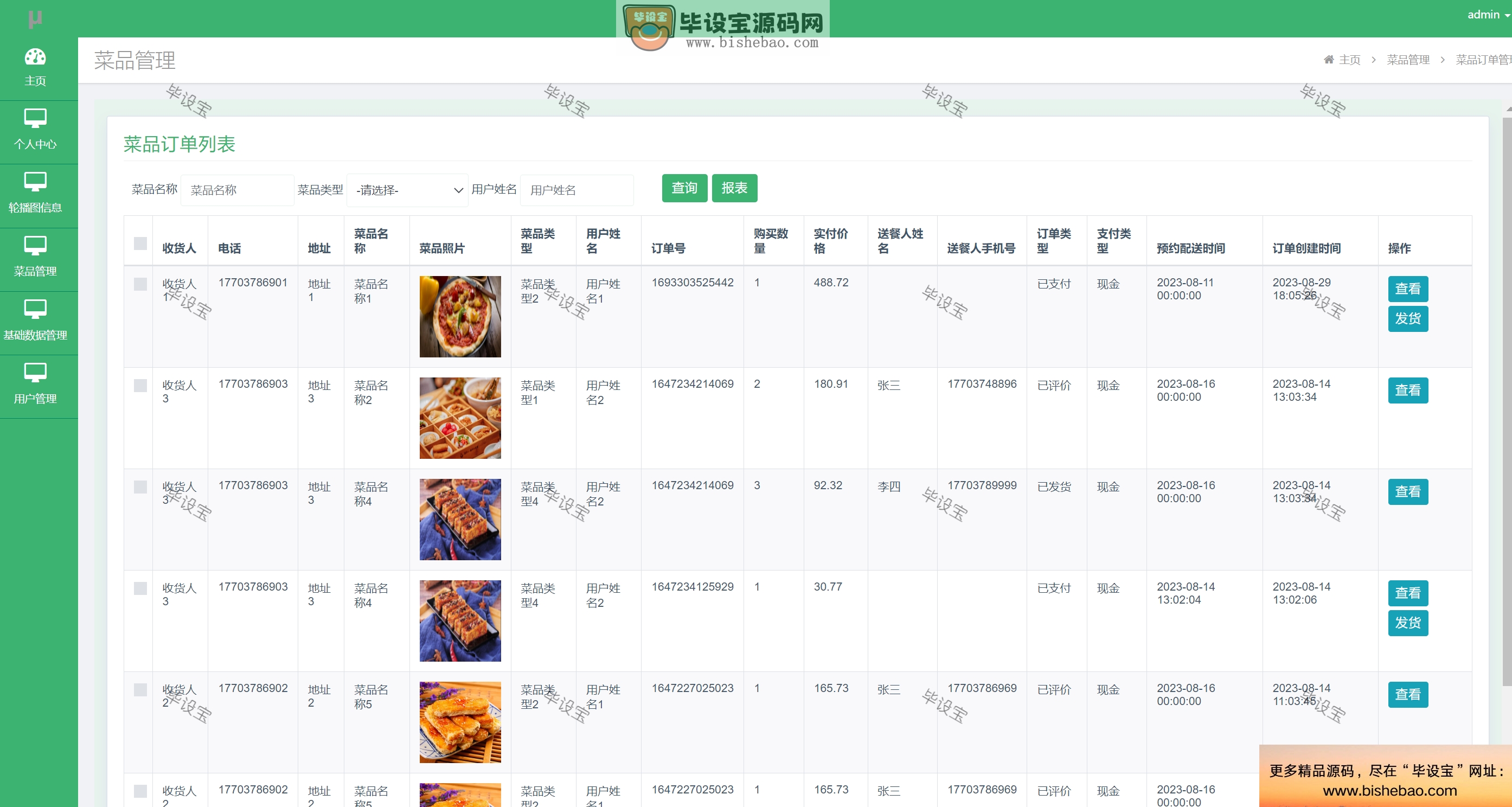The width and height of the screenshot is (1512, 807).
Task: Open 基础数据管理 monitor icon in sidebar
Action: pos(35,309)
